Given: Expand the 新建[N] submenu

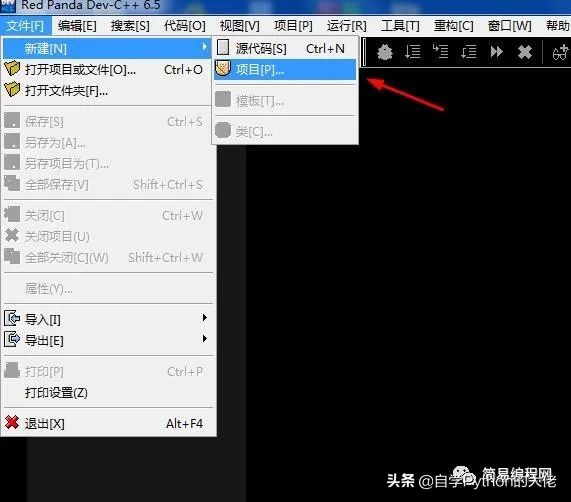Looking at the screenshot, I should 107,48.
